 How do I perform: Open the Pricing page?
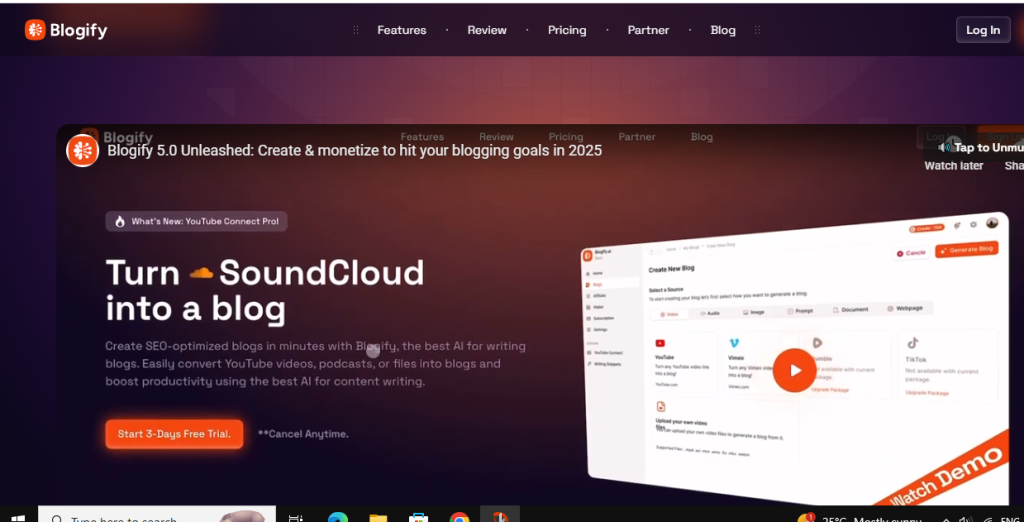coord(567,30)
